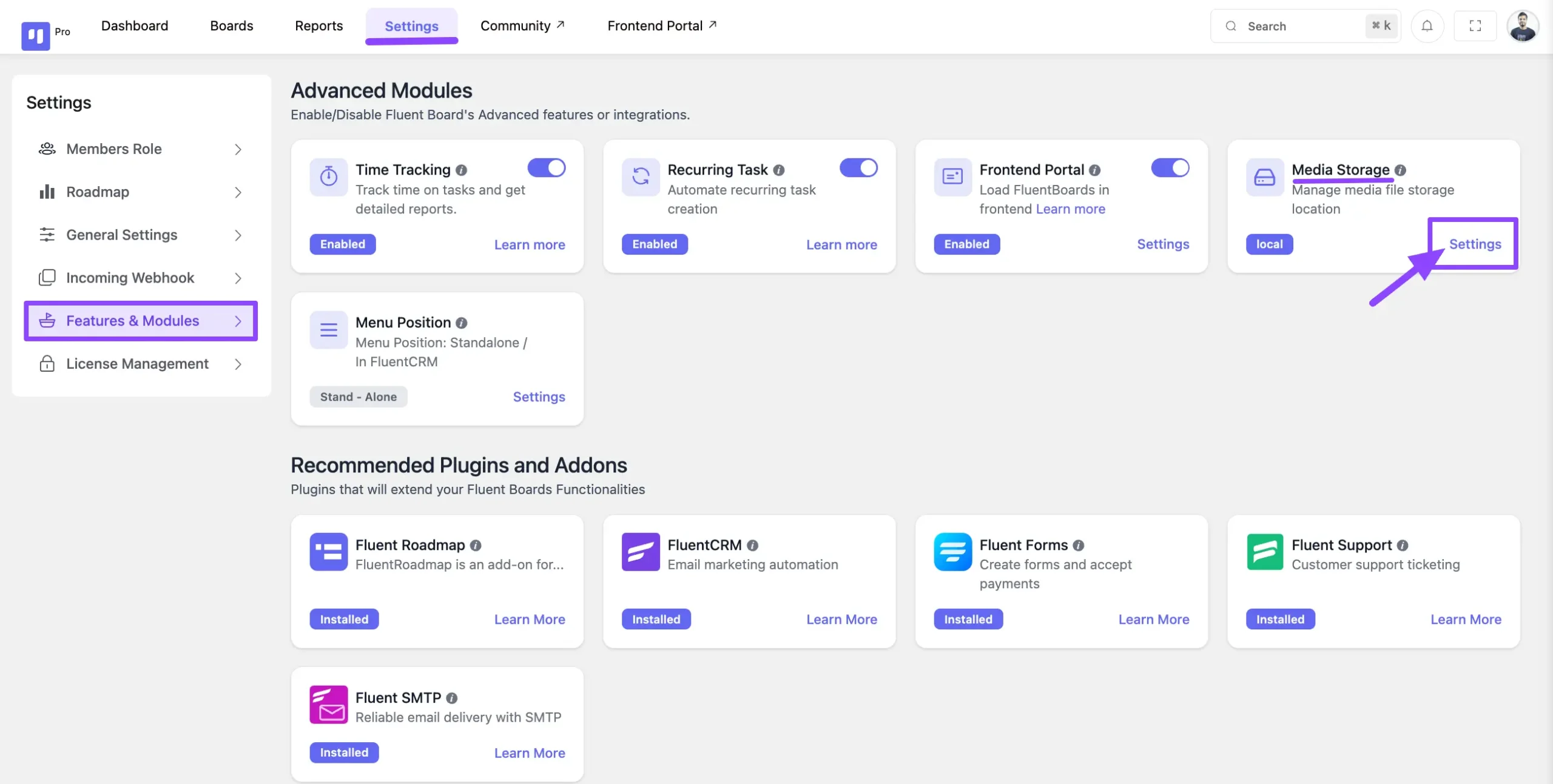Click Learn more on Recurring Task
The width and height of the screenshot is (1553, 784).
point(841,244)
